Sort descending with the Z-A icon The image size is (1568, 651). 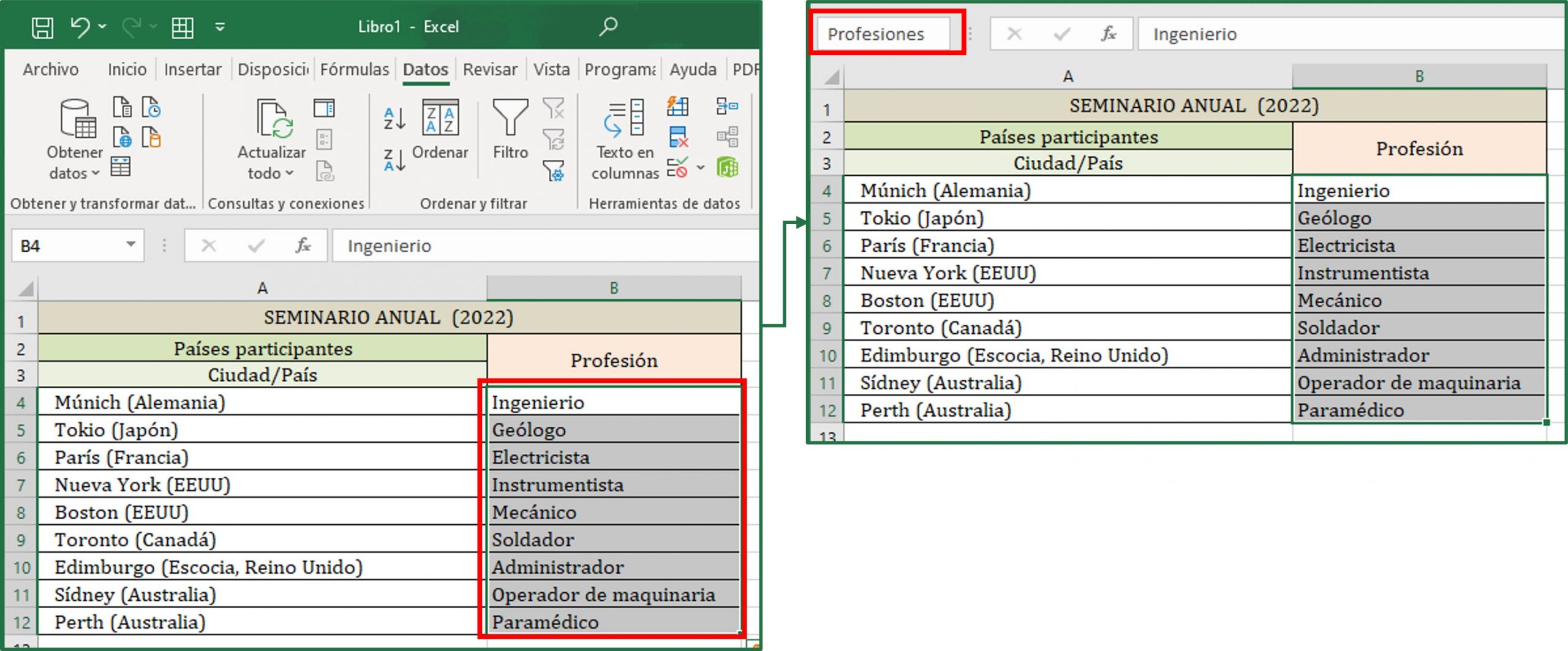tap(394, 160)
